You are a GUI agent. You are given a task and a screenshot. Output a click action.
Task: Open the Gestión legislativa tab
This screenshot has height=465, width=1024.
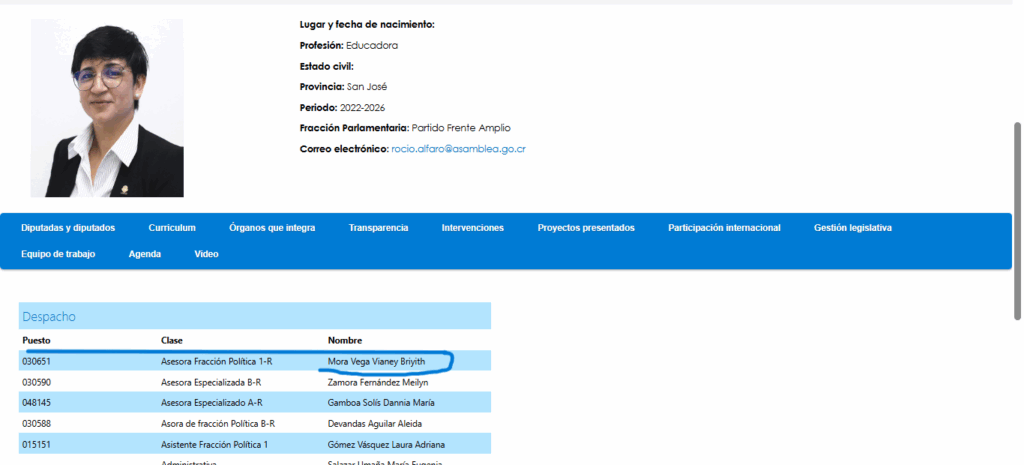tap(853, 228)
